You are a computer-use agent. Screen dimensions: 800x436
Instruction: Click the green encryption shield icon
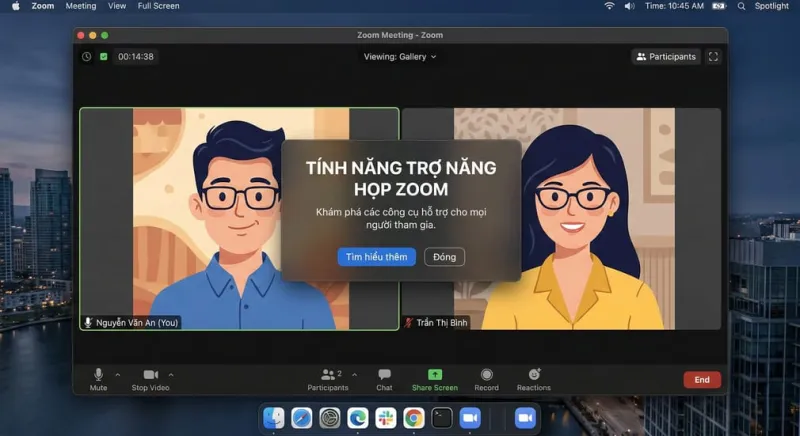click(x=104, y=57)
